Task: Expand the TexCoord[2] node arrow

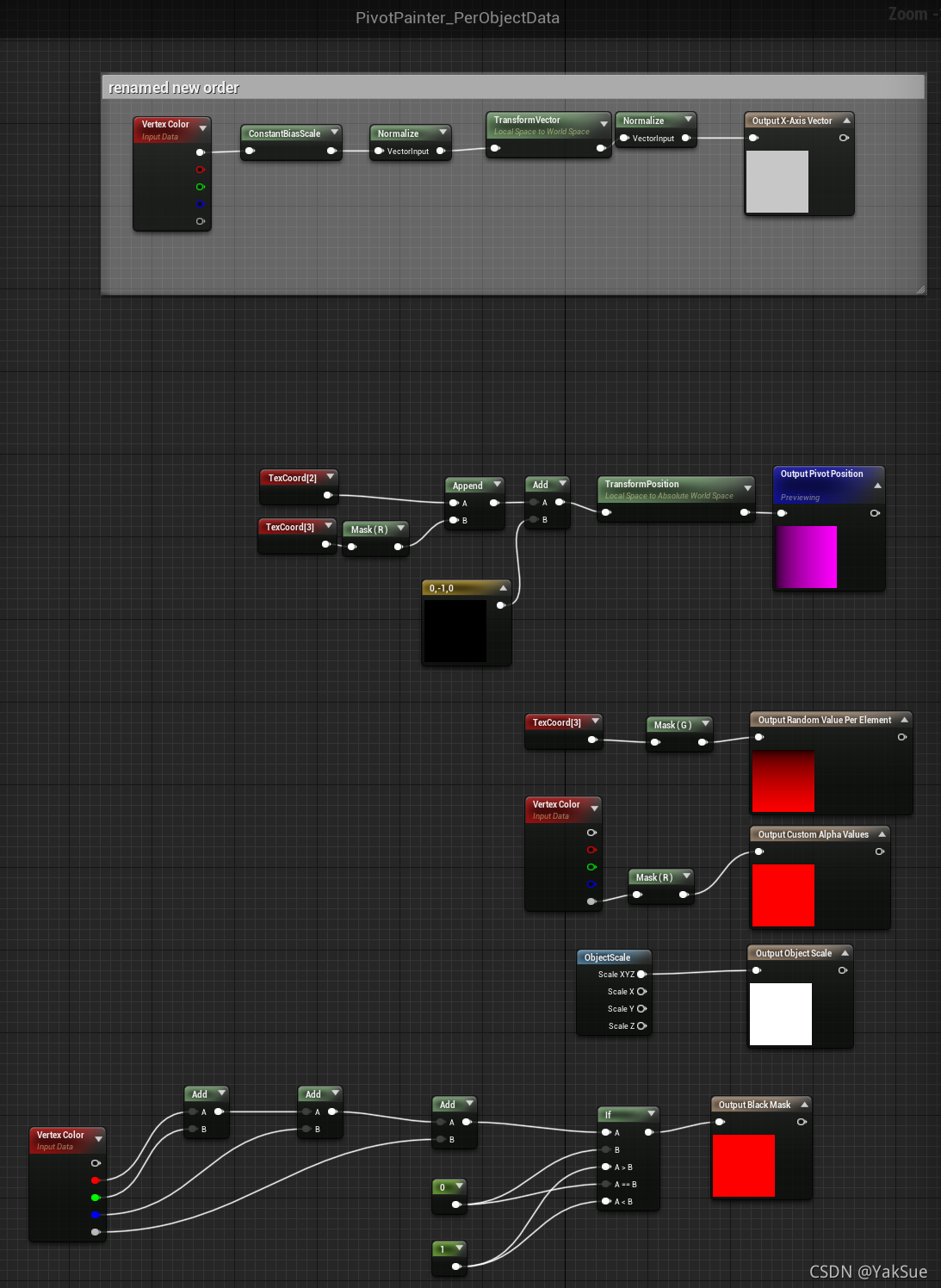Action: [x=330, y=476]
